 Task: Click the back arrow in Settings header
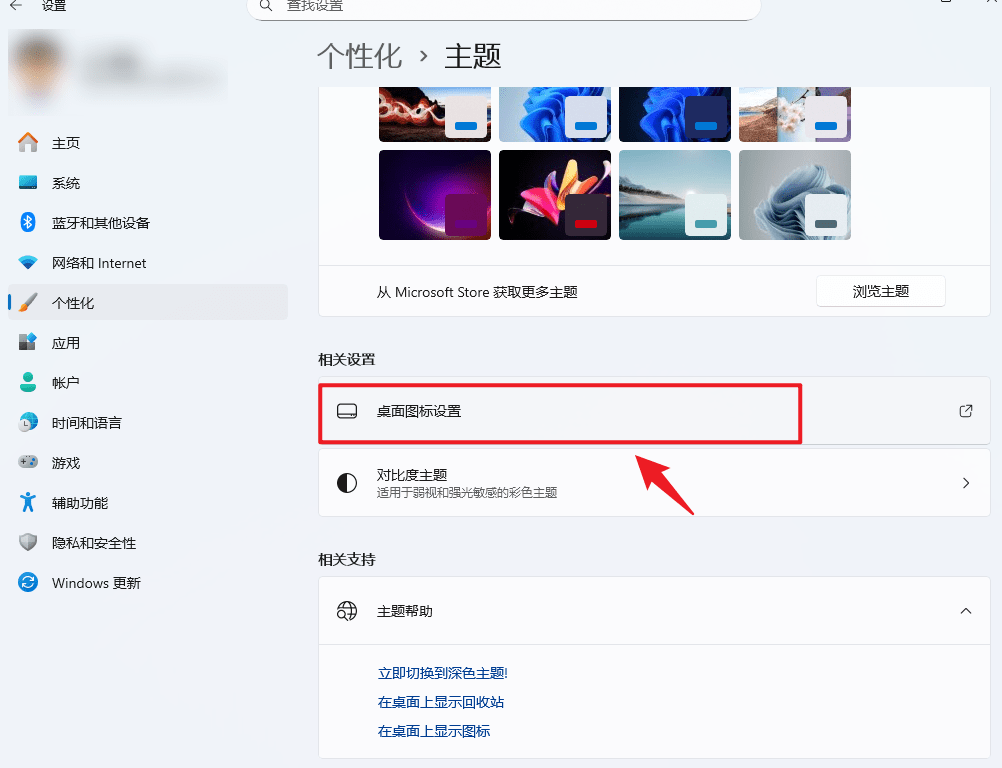tap(16, 5)
